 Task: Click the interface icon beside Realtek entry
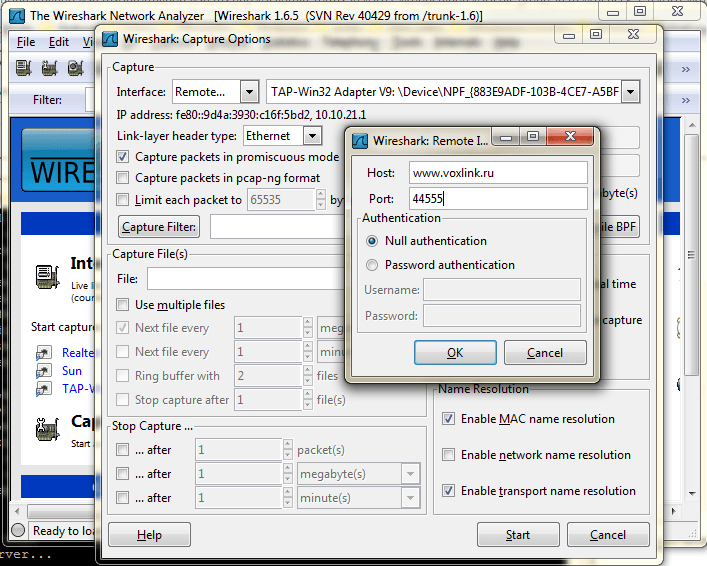(44, 353)
